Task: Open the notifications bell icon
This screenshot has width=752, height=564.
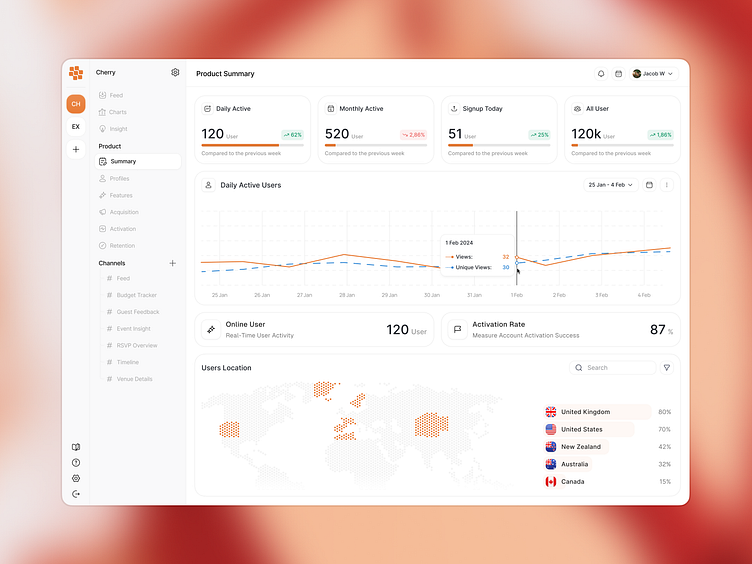Action: [601, 74]
